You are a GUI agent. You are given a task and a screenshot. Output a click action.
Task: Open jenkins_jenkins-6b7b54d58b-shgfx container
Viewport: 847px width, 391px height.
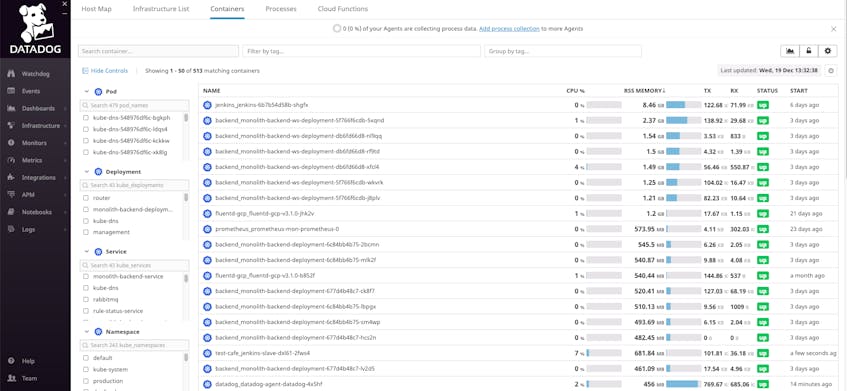pyautogui.click(x=261, y=105)
